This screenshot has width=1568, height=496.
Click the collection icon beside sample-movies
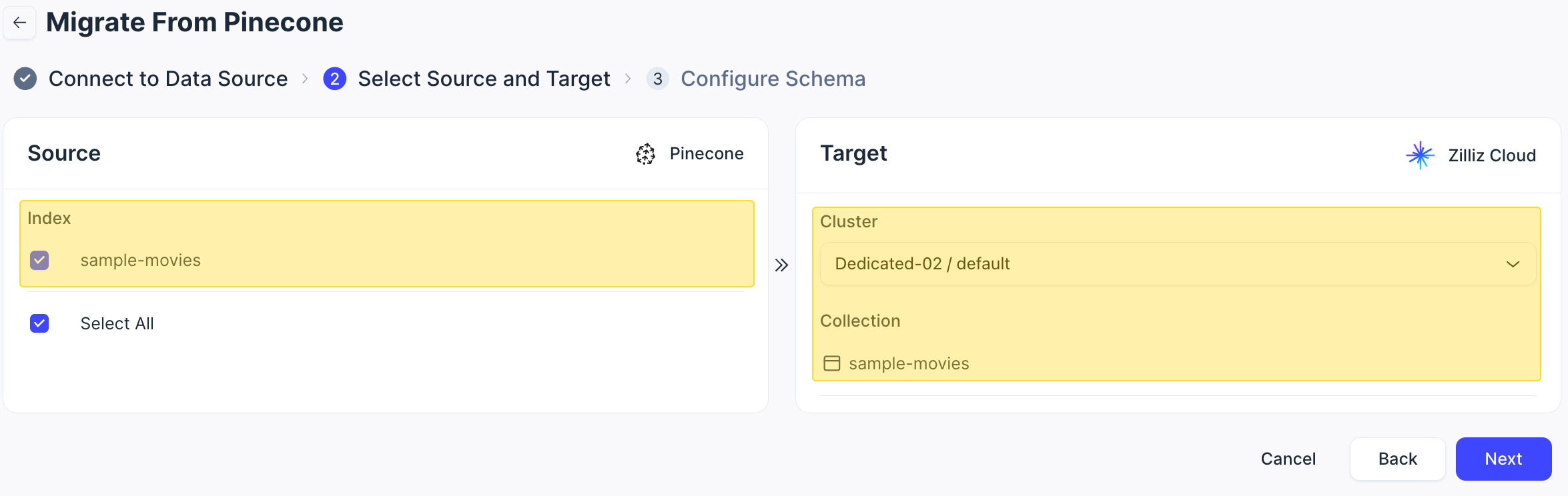pyautogui.click(x=831, y=363)
